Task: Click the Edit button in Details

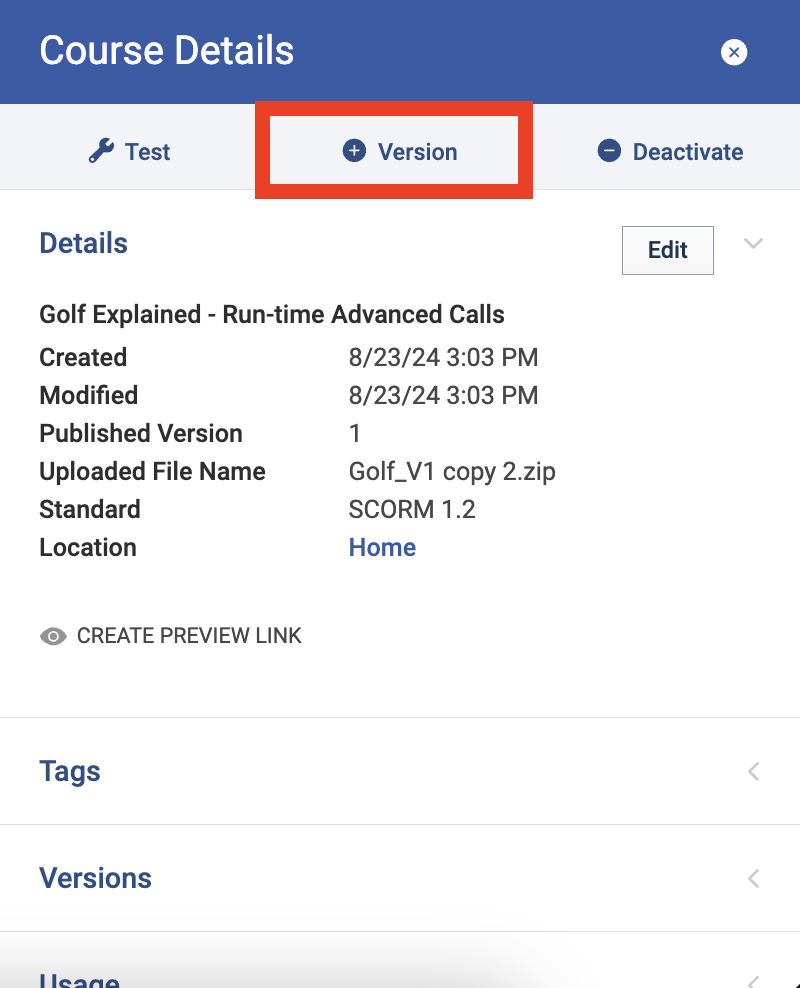Action: (667, 250)
